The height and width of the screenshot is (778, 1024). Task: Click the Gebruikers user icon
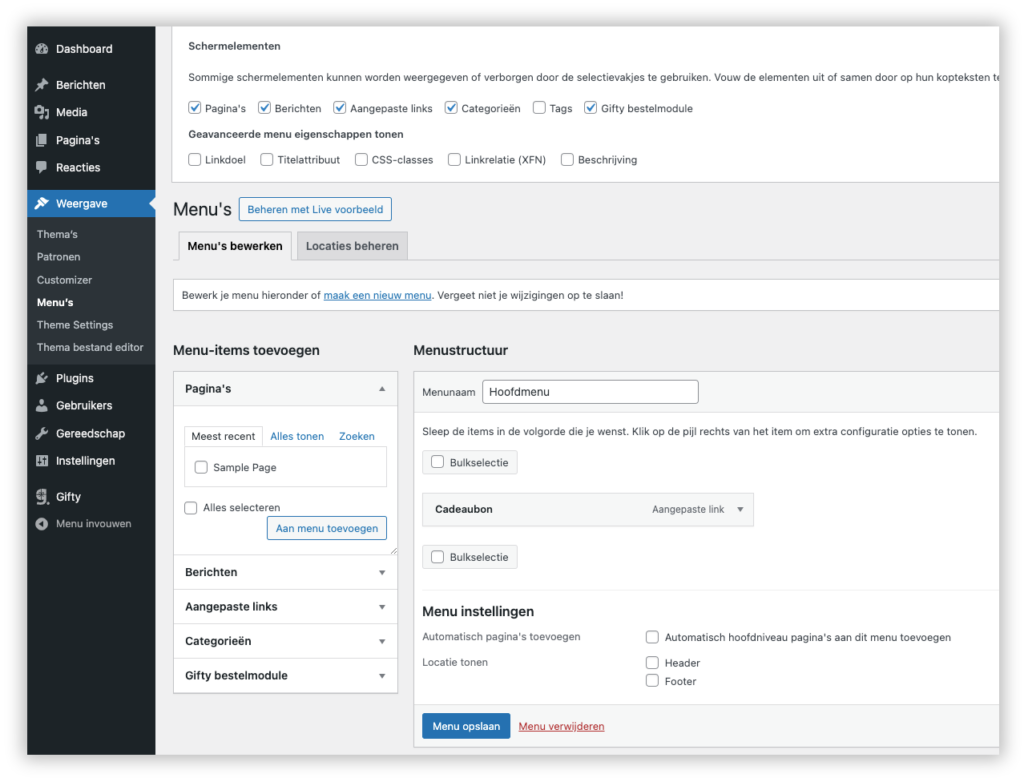coord(42,406)
